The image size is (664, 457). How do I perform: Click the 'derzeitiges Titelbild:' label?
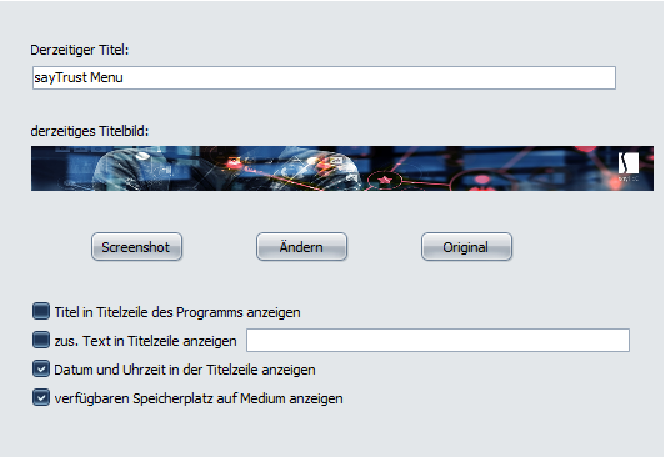pos(90,131)
